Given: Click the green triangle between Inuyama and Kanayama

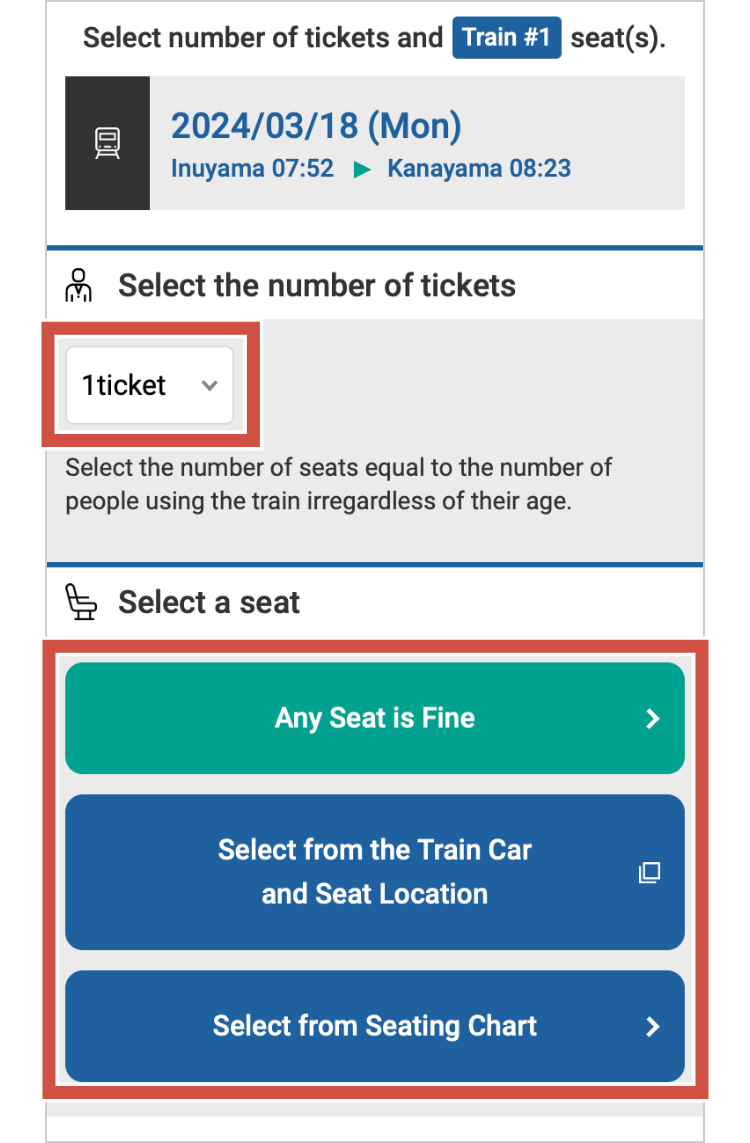Looking at the screenshot, I should pos(361,169).
